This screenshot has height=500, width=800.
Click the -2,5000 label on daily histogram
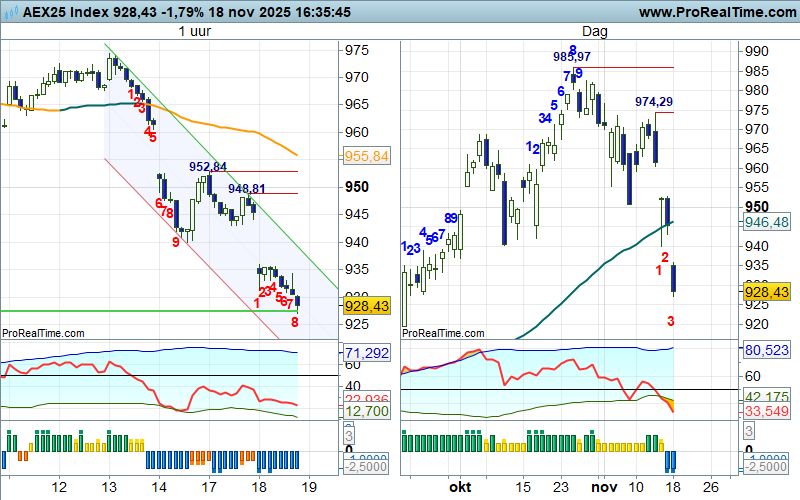(765, 467)
